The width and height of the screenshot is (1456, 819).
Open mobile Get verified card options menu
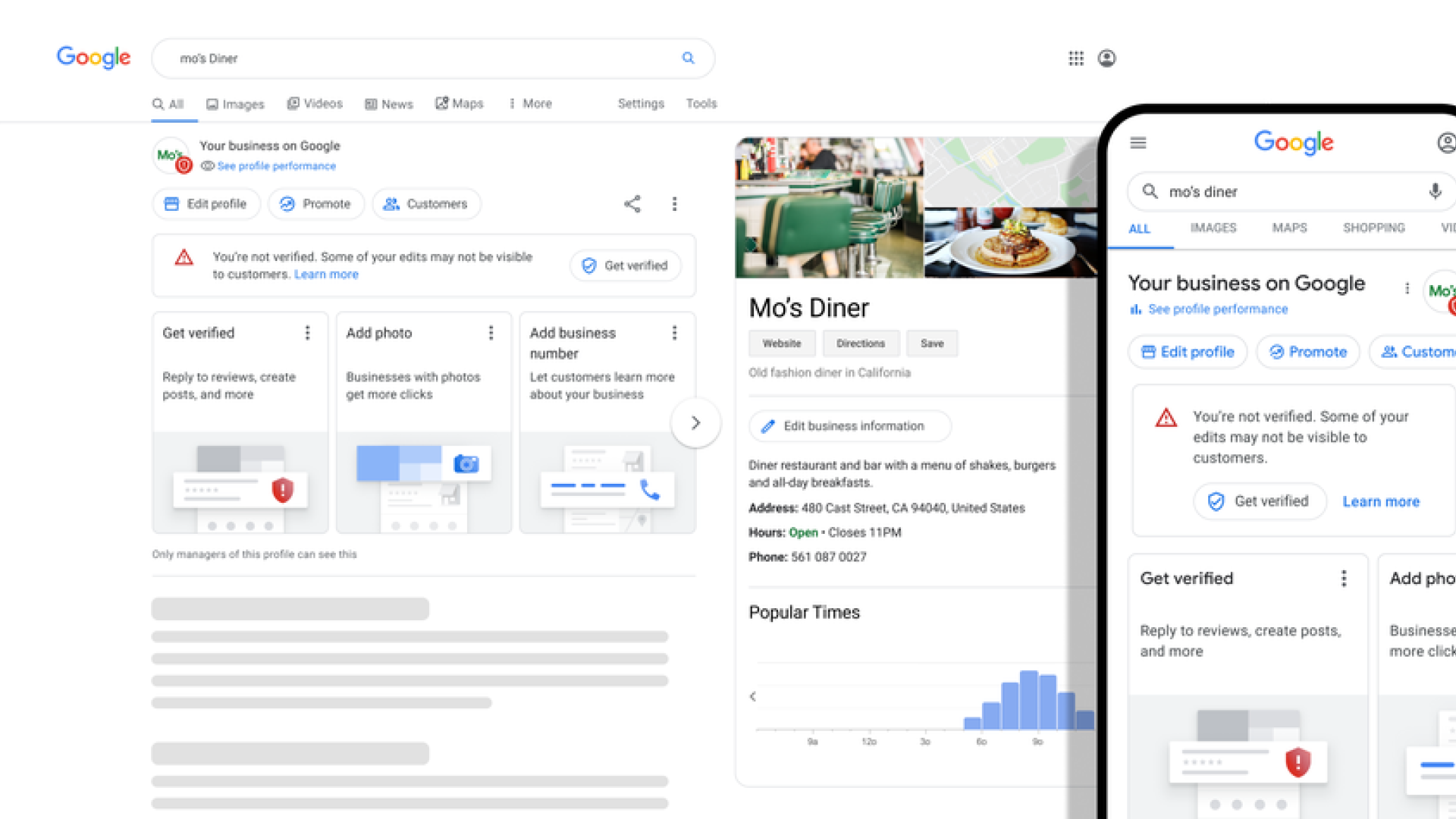click(x=1344, y=579)
